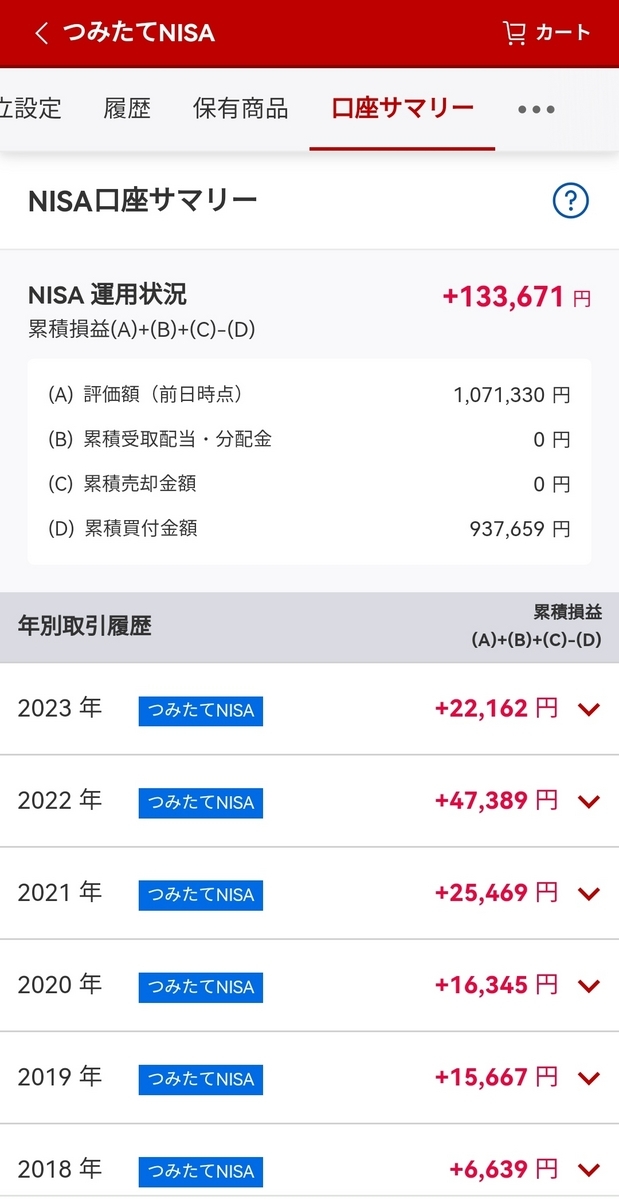The width and height of the screenshot is (619, 1200).
Task: Expand the 2020 年 row chevron
Action: (x=589, y=985)
